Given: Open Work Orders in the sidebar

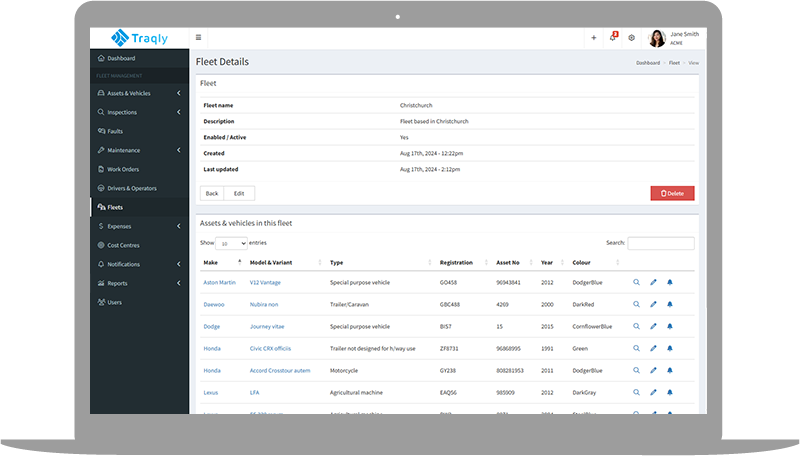Looking at the screenshot, I should click(139, 169).
